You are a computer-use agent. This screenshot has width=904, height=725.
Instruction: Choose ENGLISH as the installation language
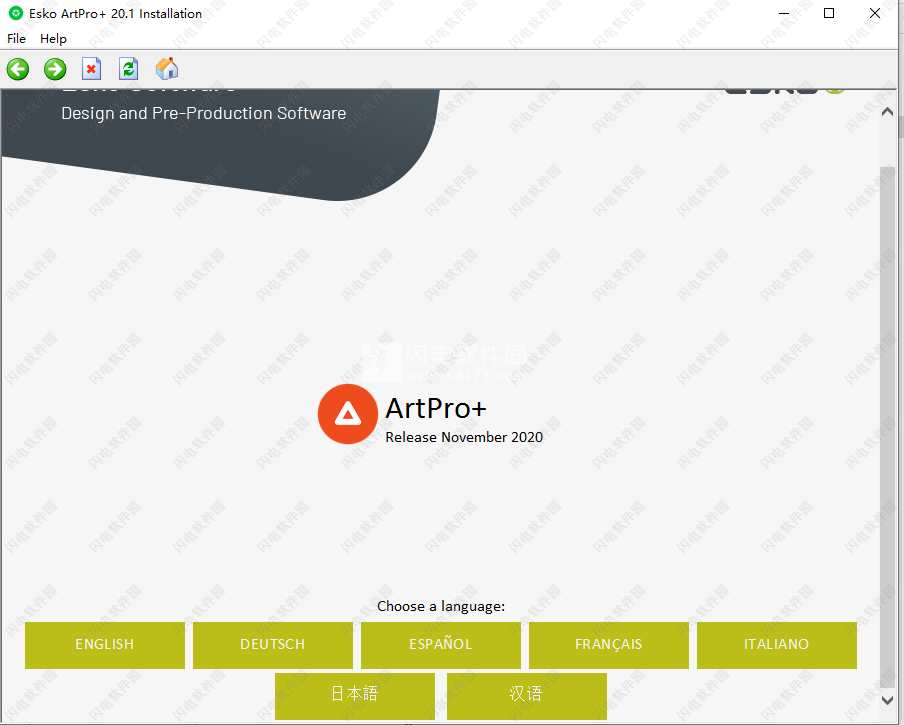105,645
